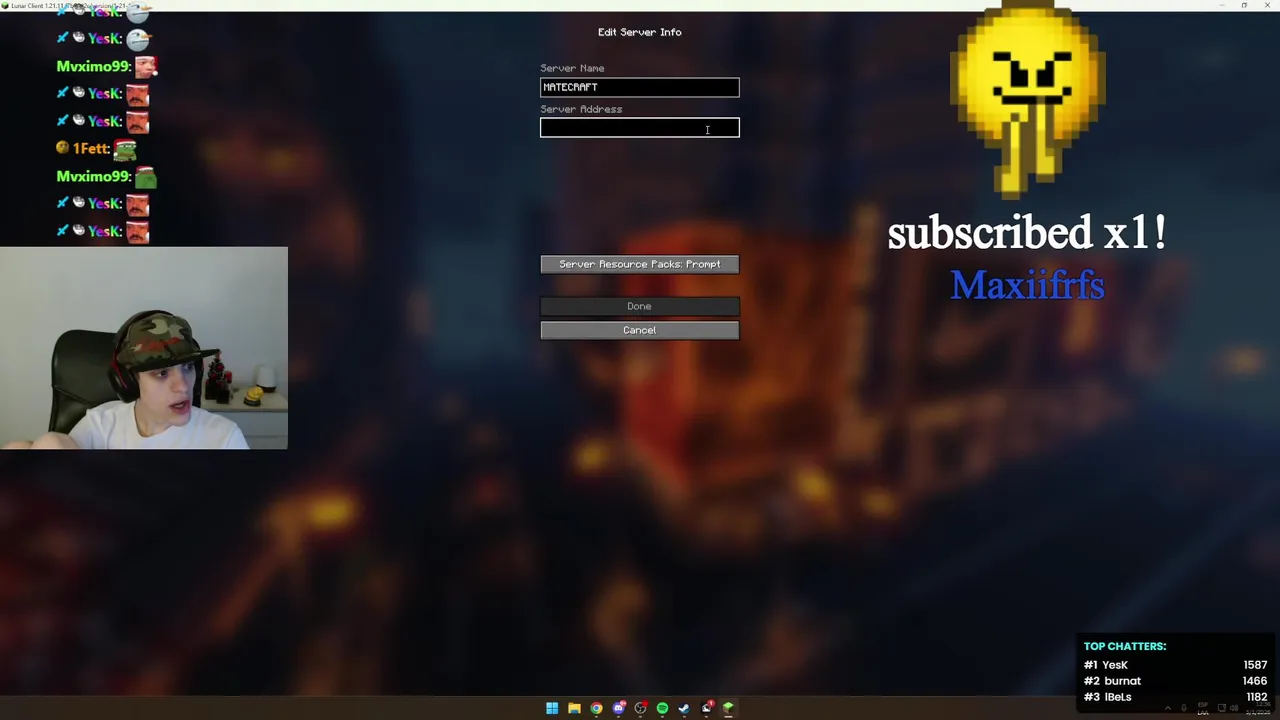Expand the hidden system tray icons chevron
The width and height of the screenshot is (1280, 720).
pyautogui.click(x=1168, y=708)
